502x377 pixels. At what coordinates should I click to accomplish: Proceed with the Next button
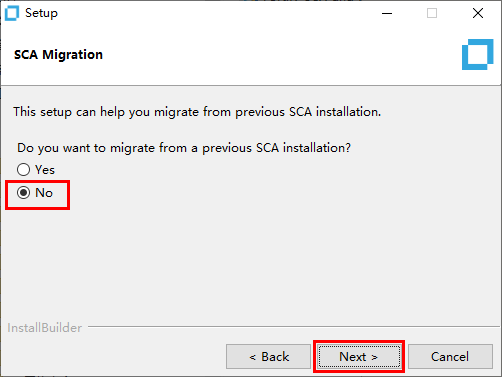pyautogui.click(x=359, y=357)
